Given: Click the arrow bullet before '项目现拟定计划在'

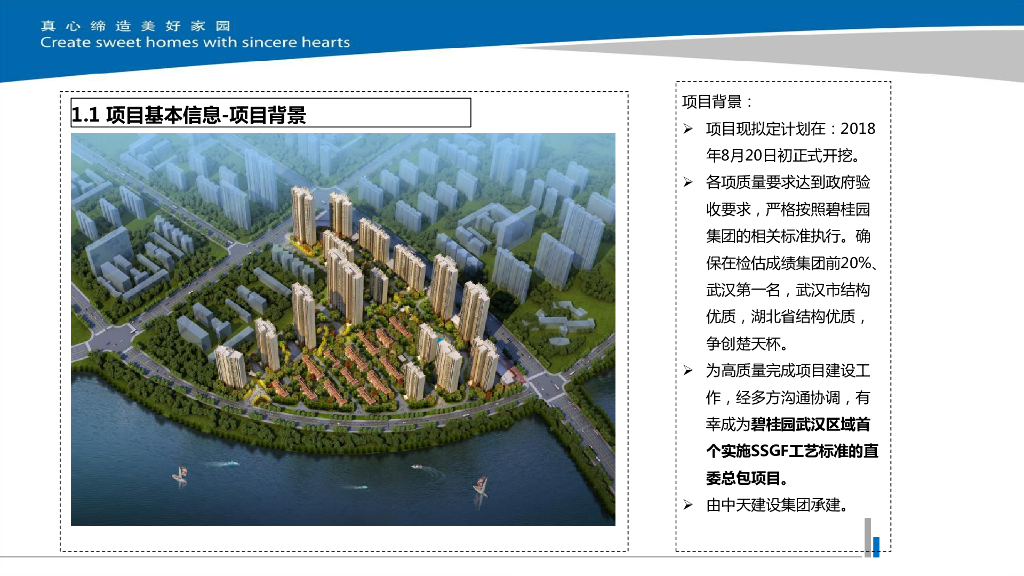Looking at the screenshot, I should tap(688, 129).
